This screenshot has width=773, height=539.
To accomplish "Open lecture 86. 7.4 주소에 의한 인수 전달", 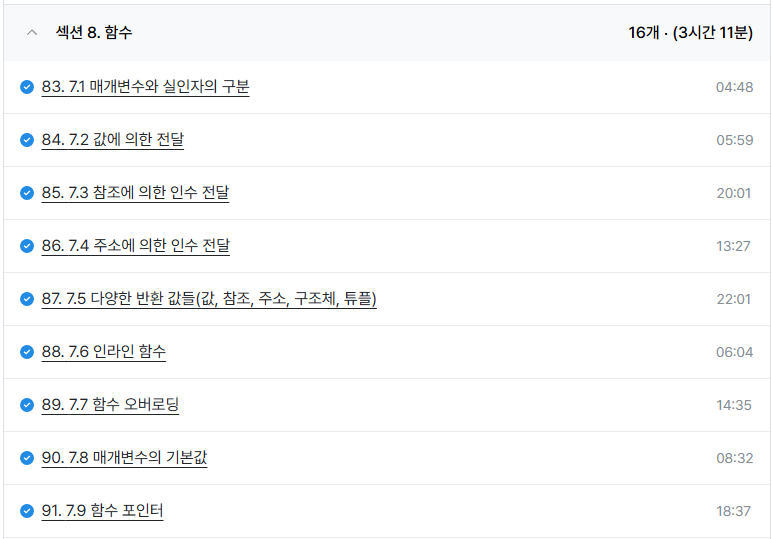I will point(136,246).
